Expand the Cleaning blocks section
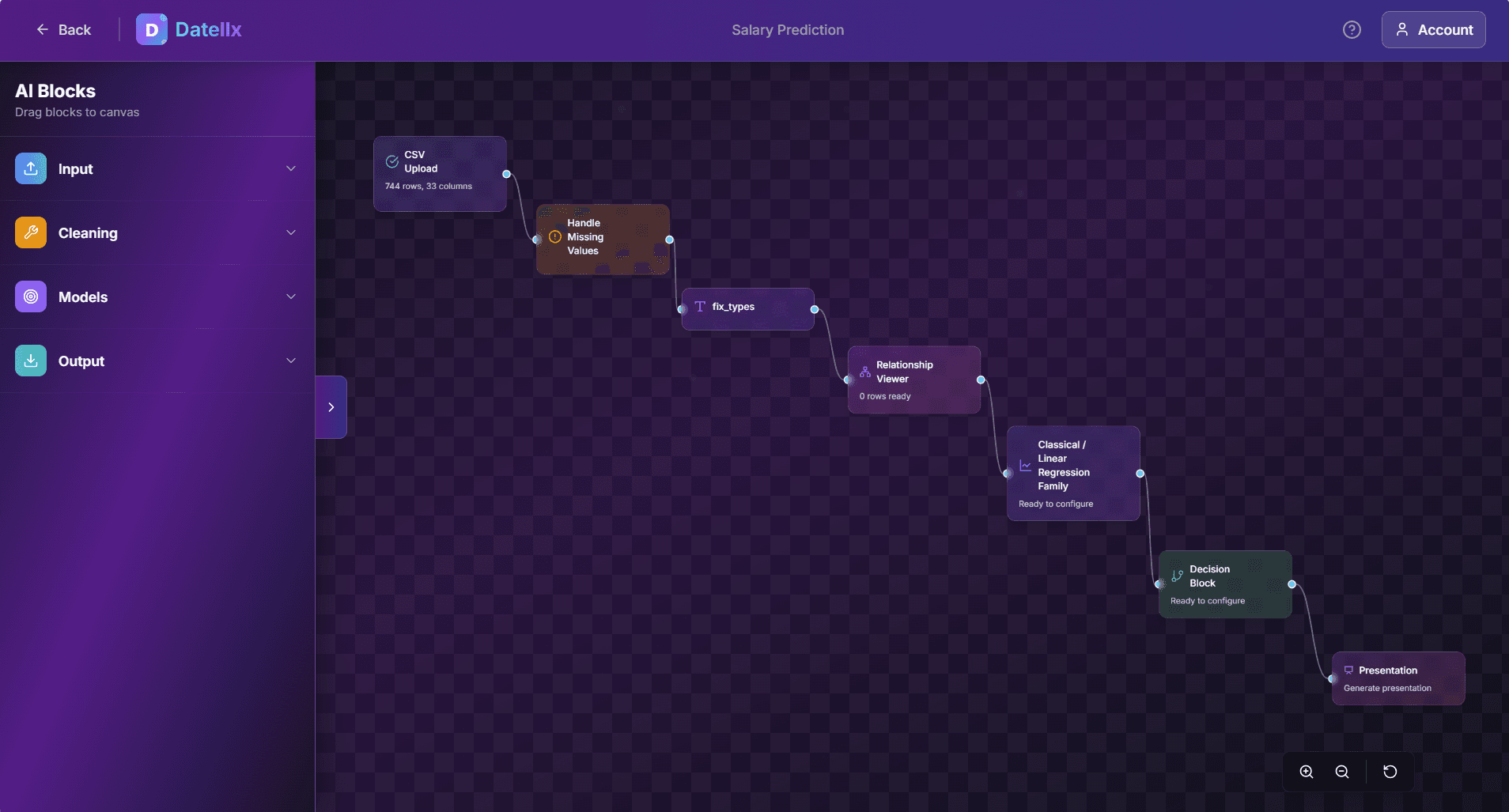The width and height of the screenshot is (1509, 812). click(x=291, y=232)
